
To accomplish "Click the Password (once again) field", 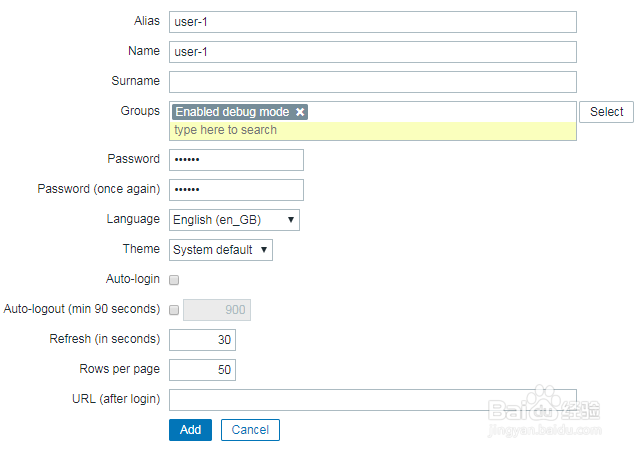I will click(236, 190).
